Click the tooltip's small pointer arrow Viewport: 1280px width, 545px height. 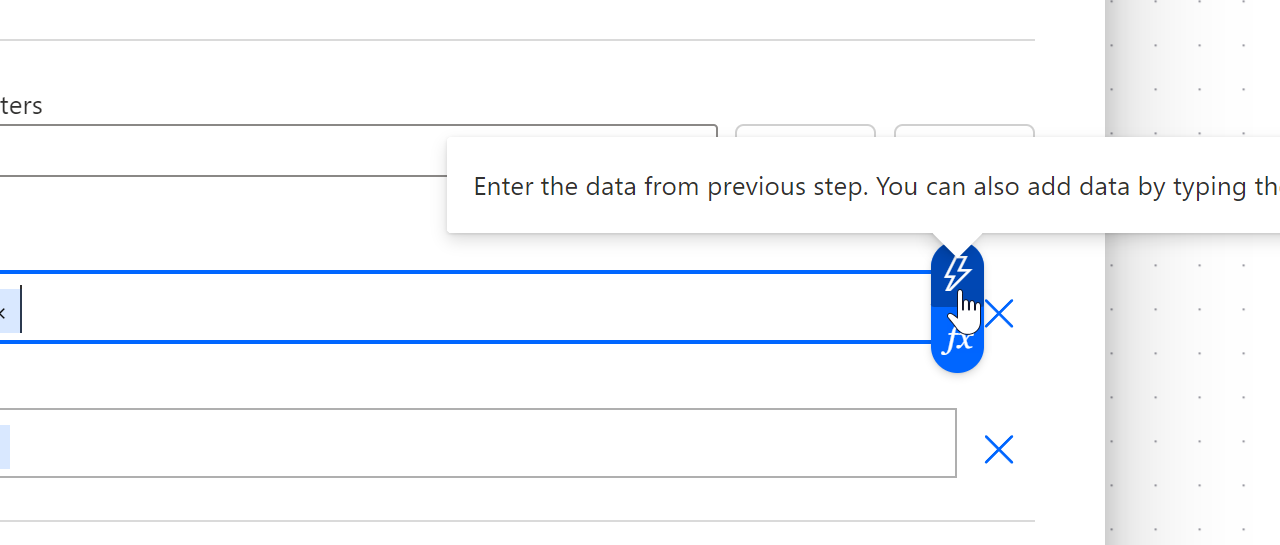957,240
